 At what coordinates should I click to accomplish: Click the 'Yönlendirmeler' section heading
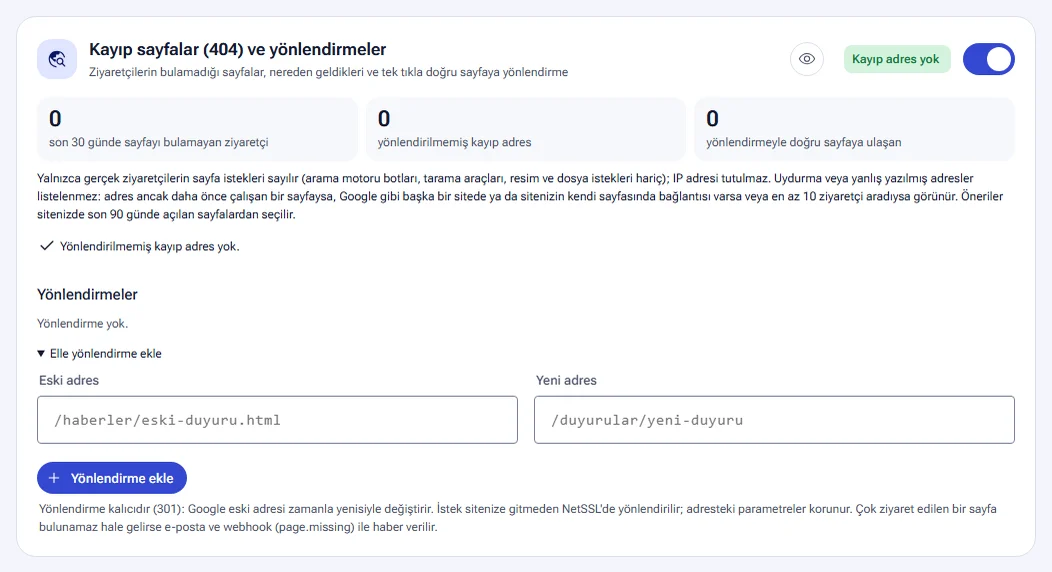(87, 294)
